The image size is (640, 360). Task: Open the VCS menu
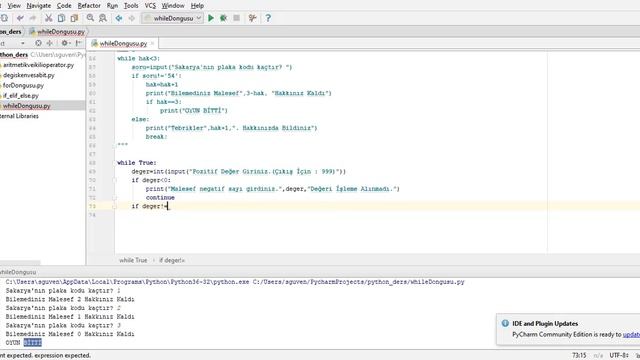tap(150, 6)
